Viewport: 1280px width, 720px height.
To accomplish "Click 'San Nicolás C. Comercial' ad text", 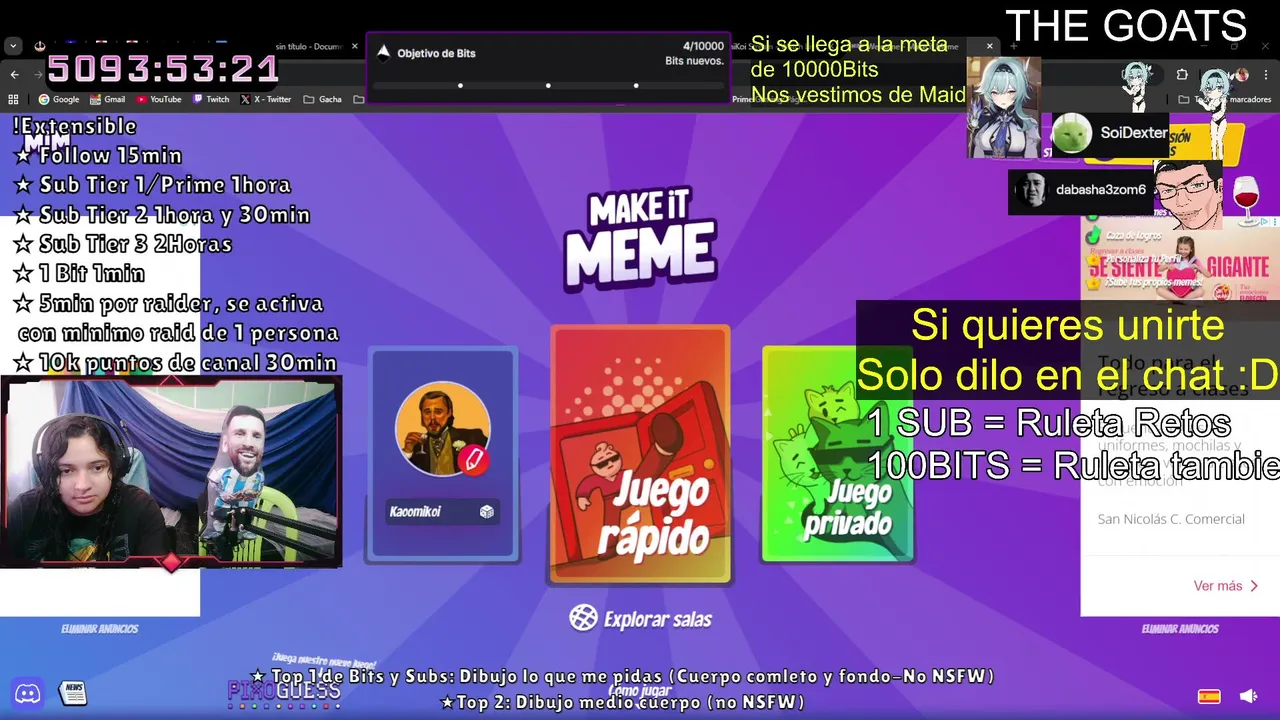I will [1171, 519].
